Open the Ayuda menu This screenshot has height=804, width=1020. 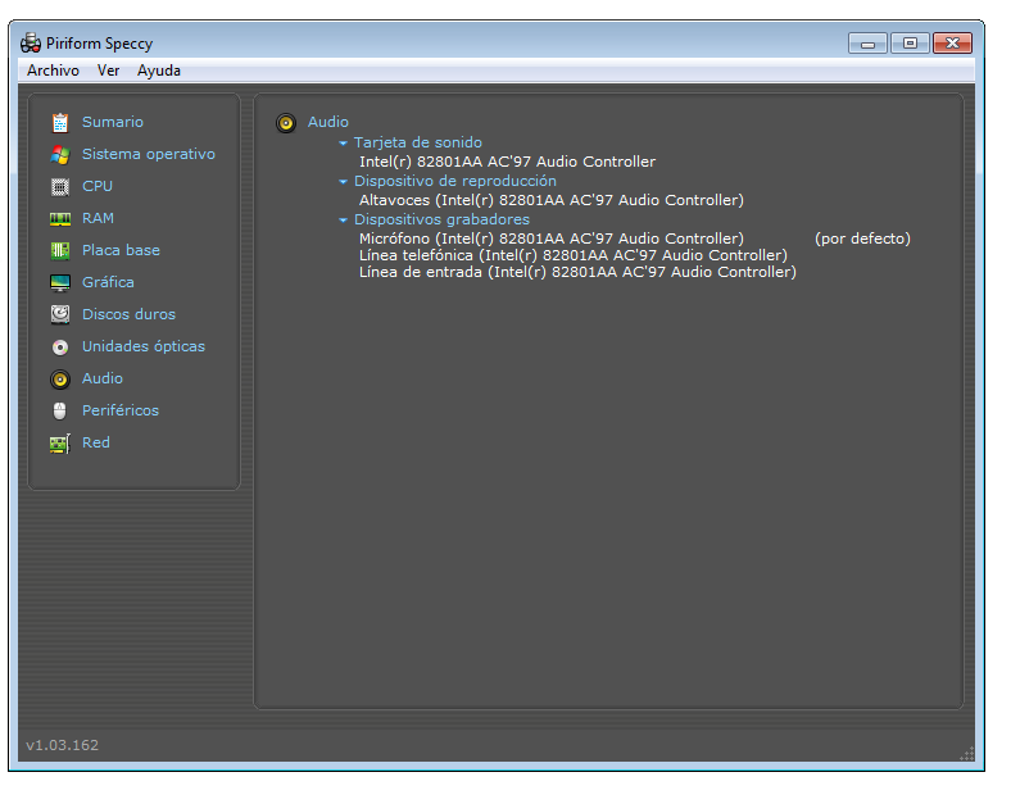pyautogui.click(x=159, y=70)
